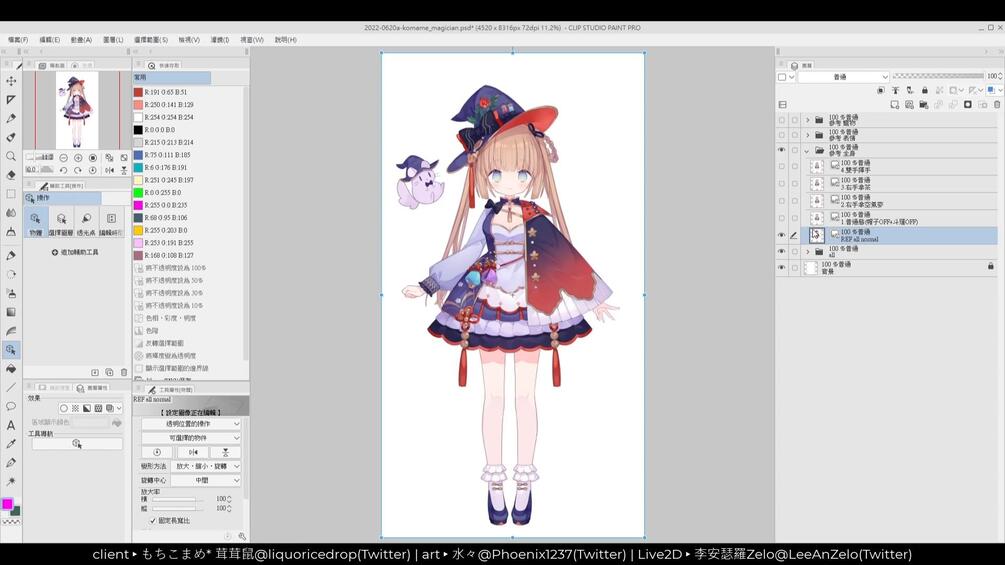Open the 說明(H) menu

pyautogui.click(x=285, y=40)
